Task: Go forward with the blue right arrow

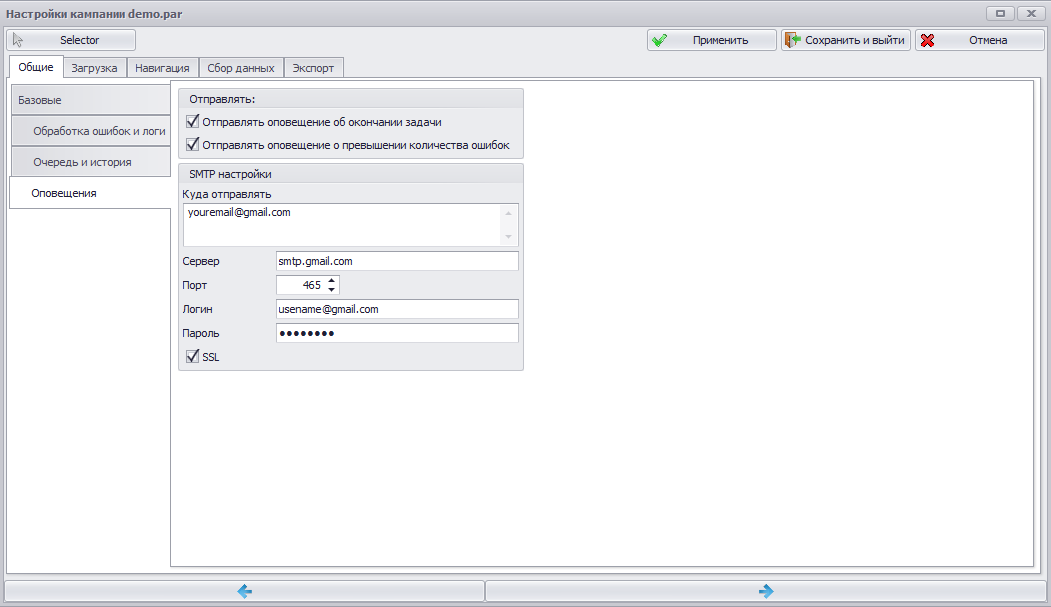Action: tap(766, 591)
